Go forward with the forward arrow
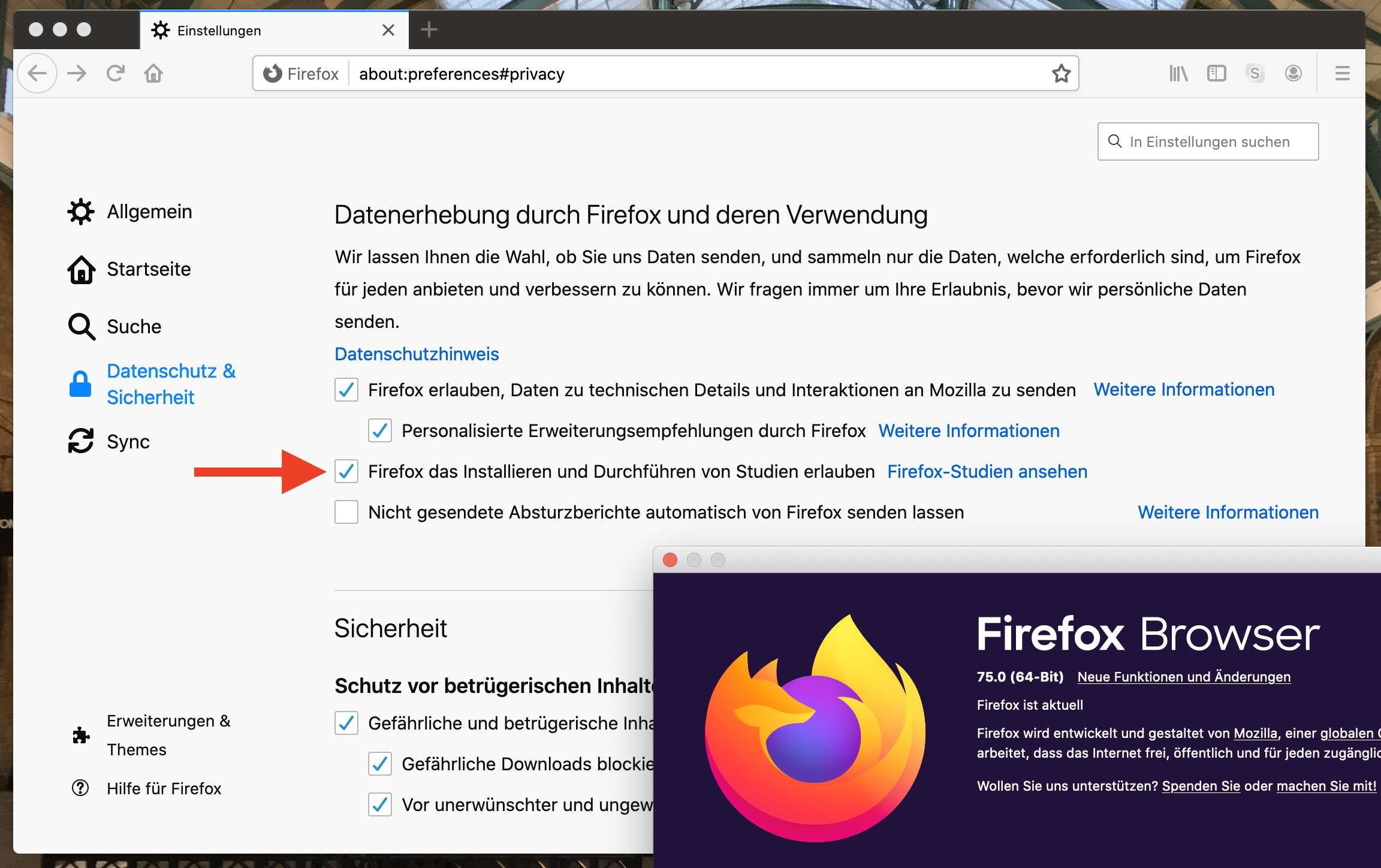The width and height of the screenshot is (1381, 868). point(77,73)
